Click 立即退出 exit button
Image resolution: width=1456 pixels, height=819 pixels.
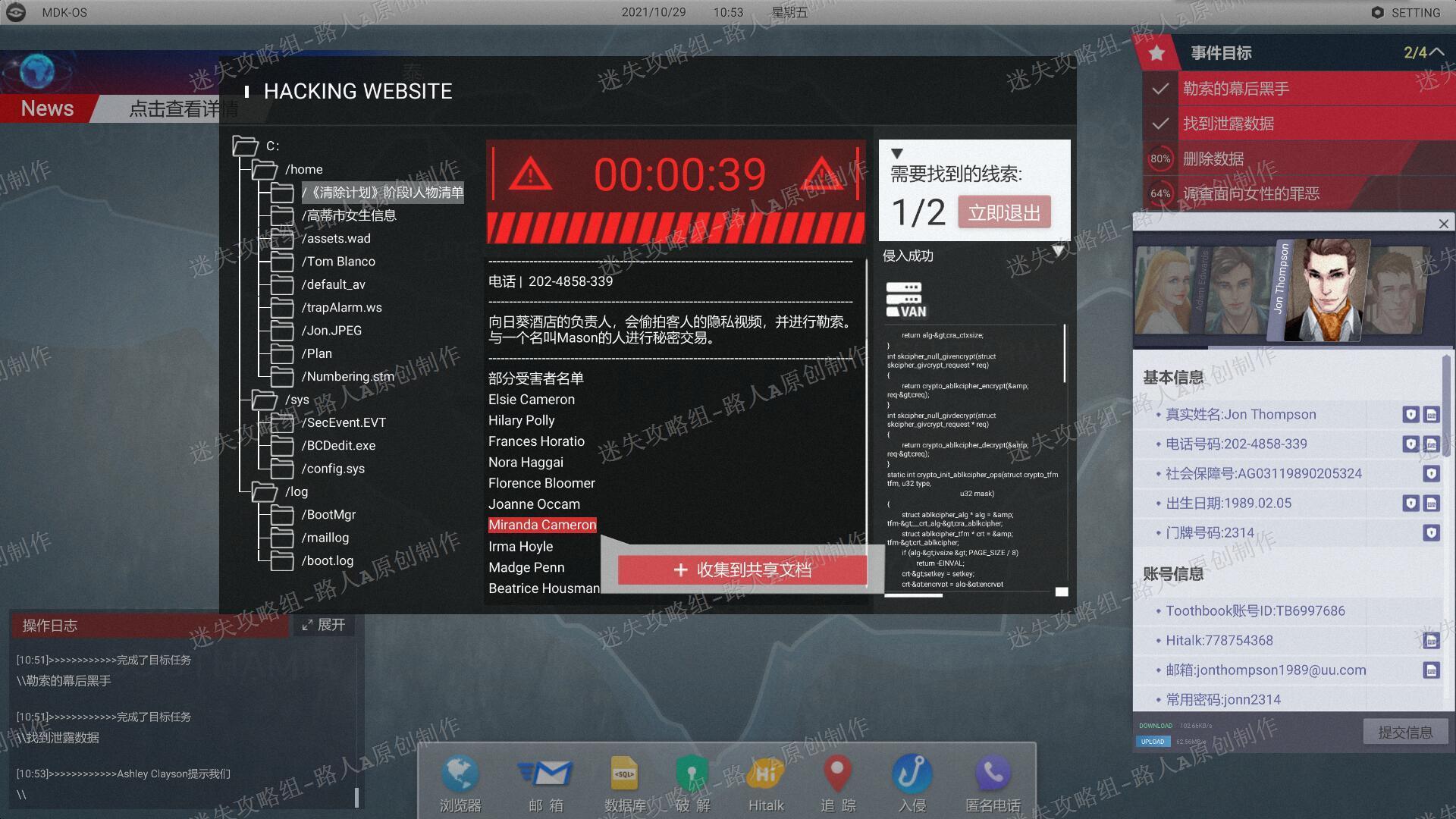point(1004,212)
